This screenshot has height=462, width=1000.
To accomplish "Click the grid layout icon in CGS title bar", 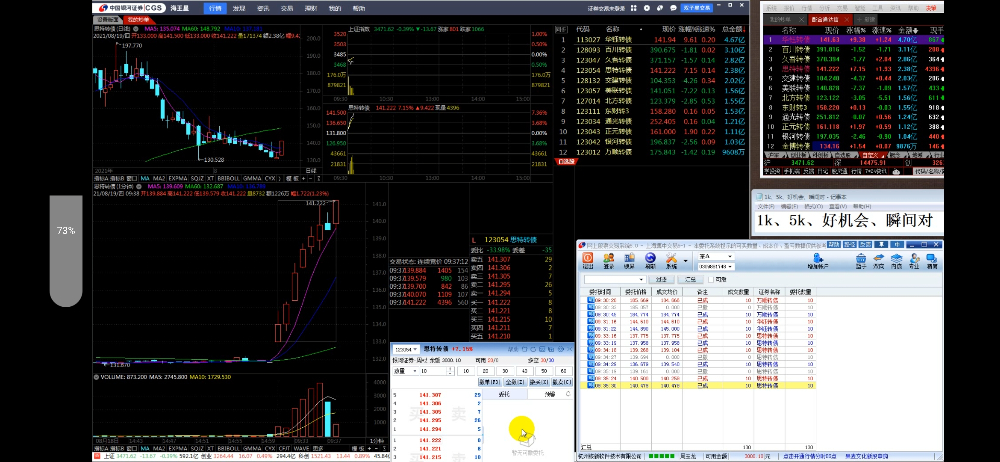I will (633, 8).
